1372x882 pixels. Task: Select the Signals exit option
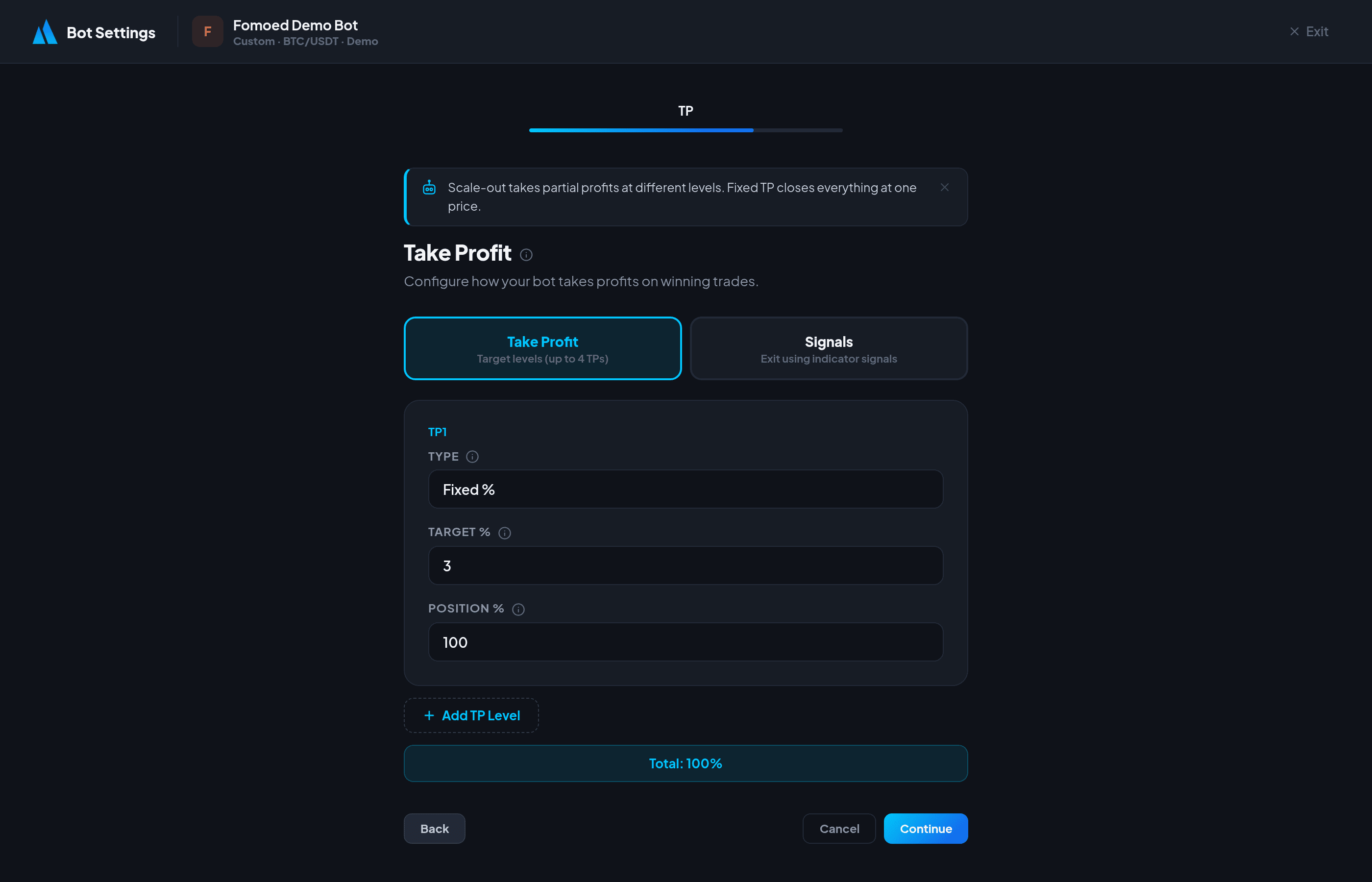pyautogui.click(x=829, y=348)
